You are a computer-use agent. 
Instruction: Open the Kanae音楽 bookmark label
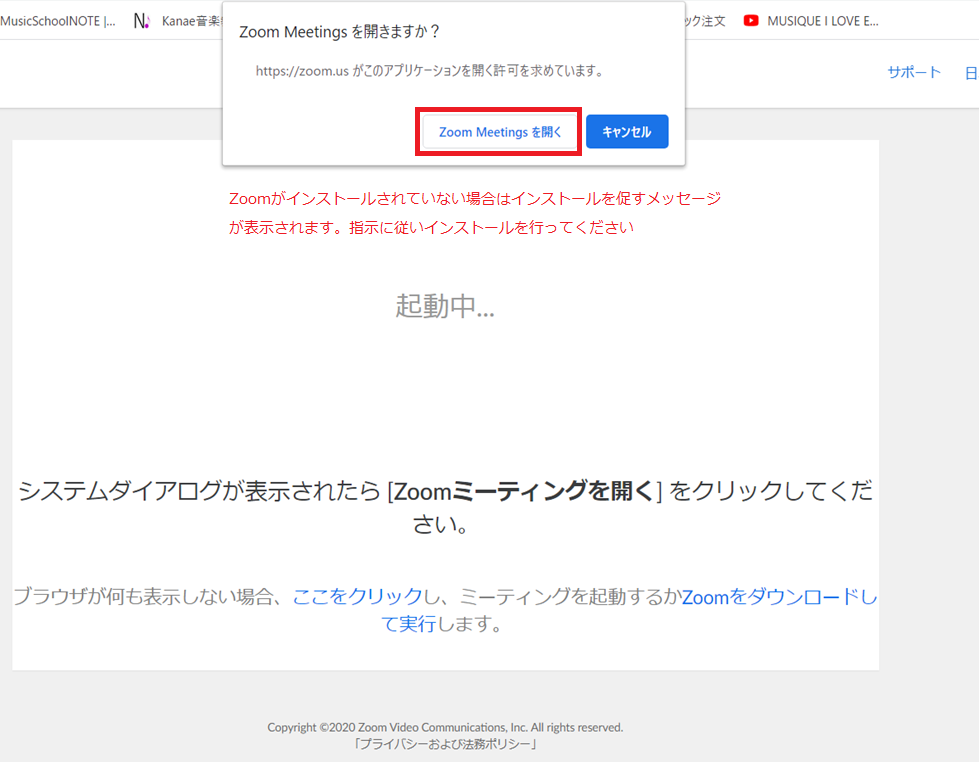[191, 21]
